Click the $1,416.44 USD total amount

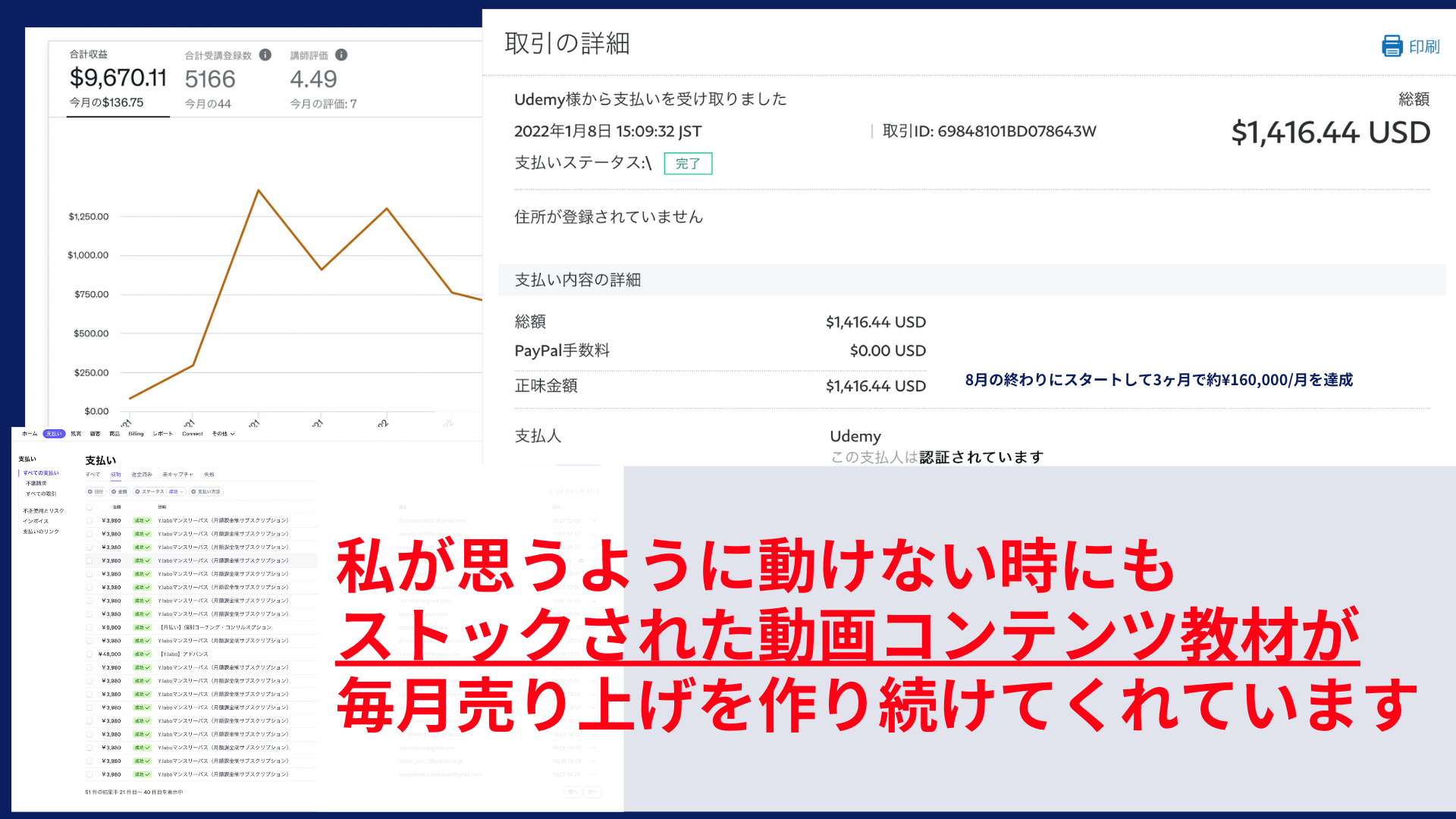1331,133
